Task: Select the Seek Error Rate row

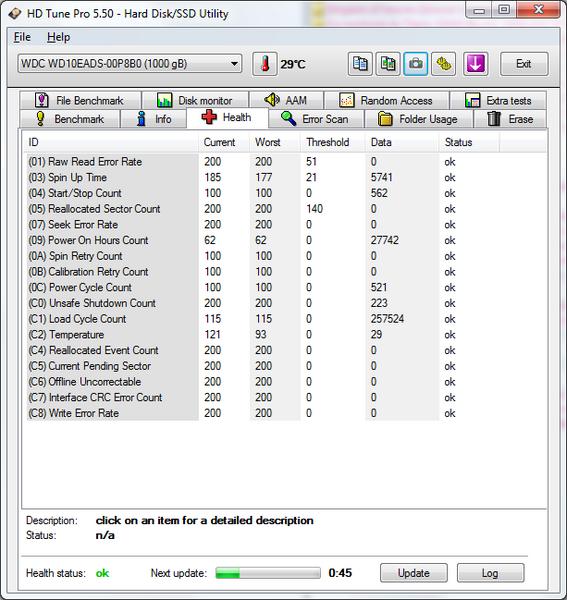Action: 264,225
